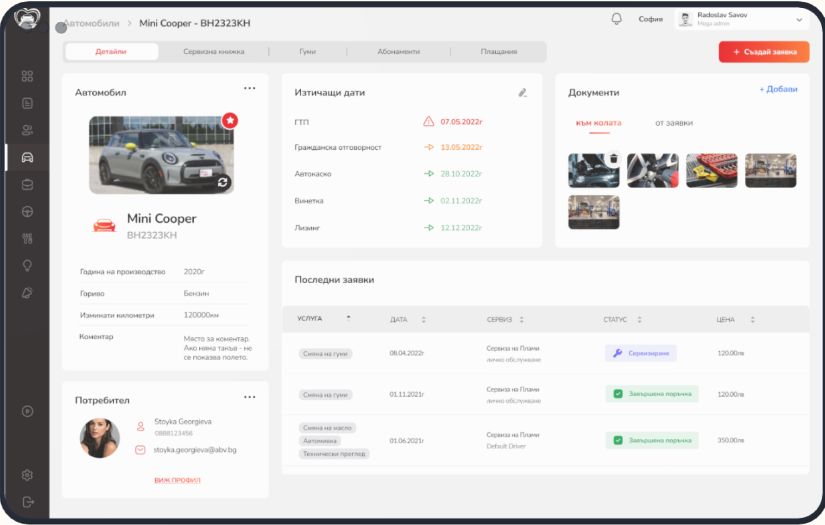Click the 08.04.2022г date cell
Image resolution: width=825 pixels, height=525 pixels.
[407, 353]
